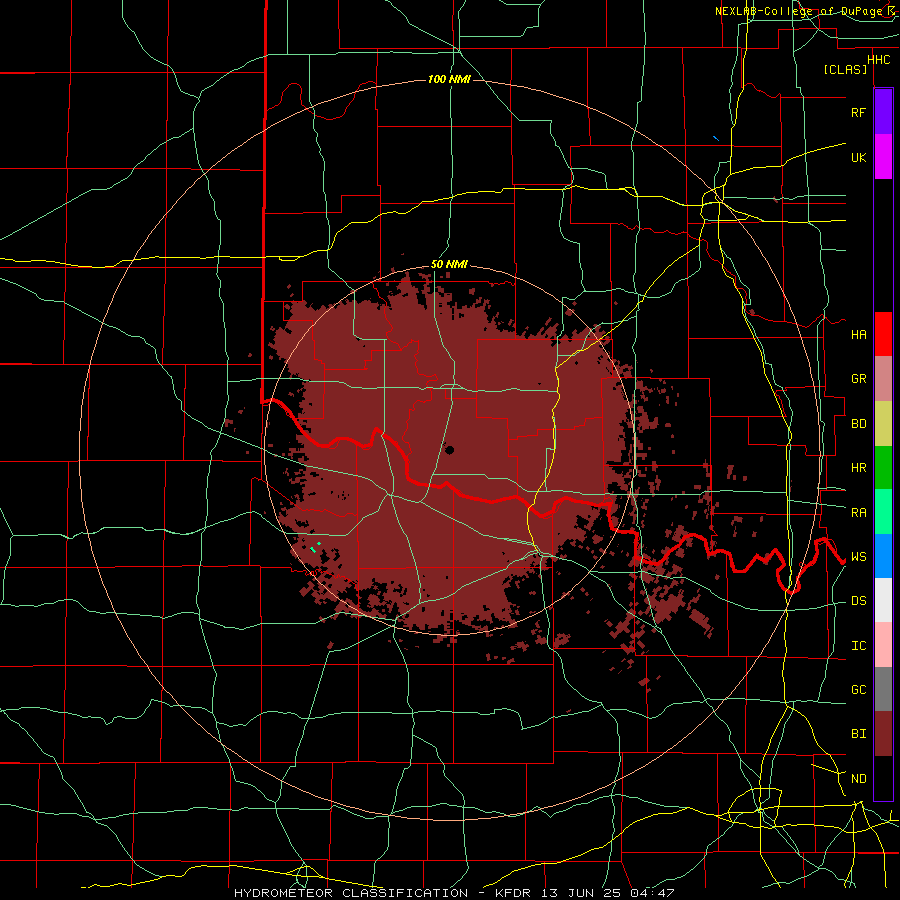This screenshot has height=900, width=900.
Task: Click the RF purple legend swatch
Action: [883, 111]
